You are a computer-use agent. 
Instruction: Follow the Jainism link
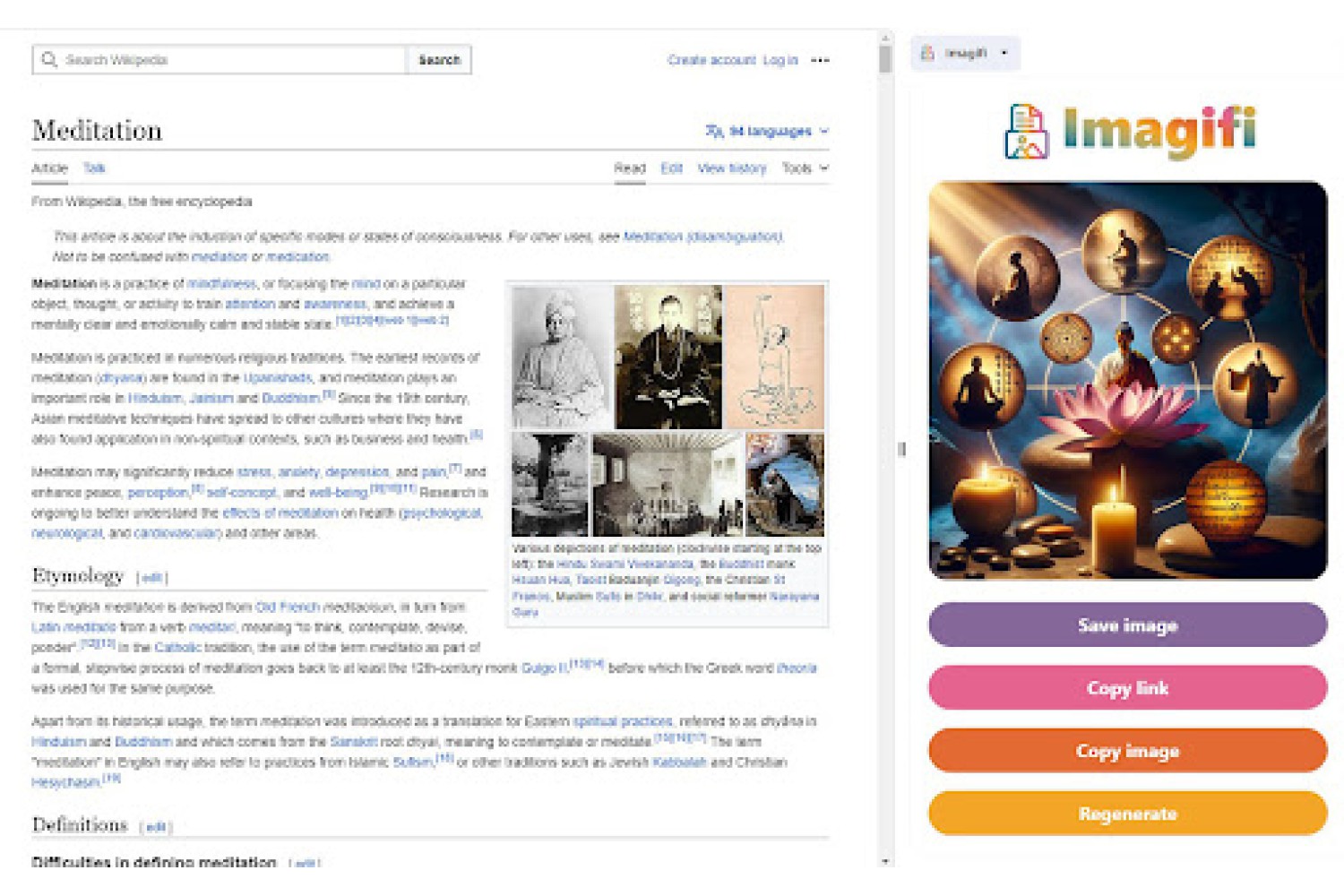point(211,398)
